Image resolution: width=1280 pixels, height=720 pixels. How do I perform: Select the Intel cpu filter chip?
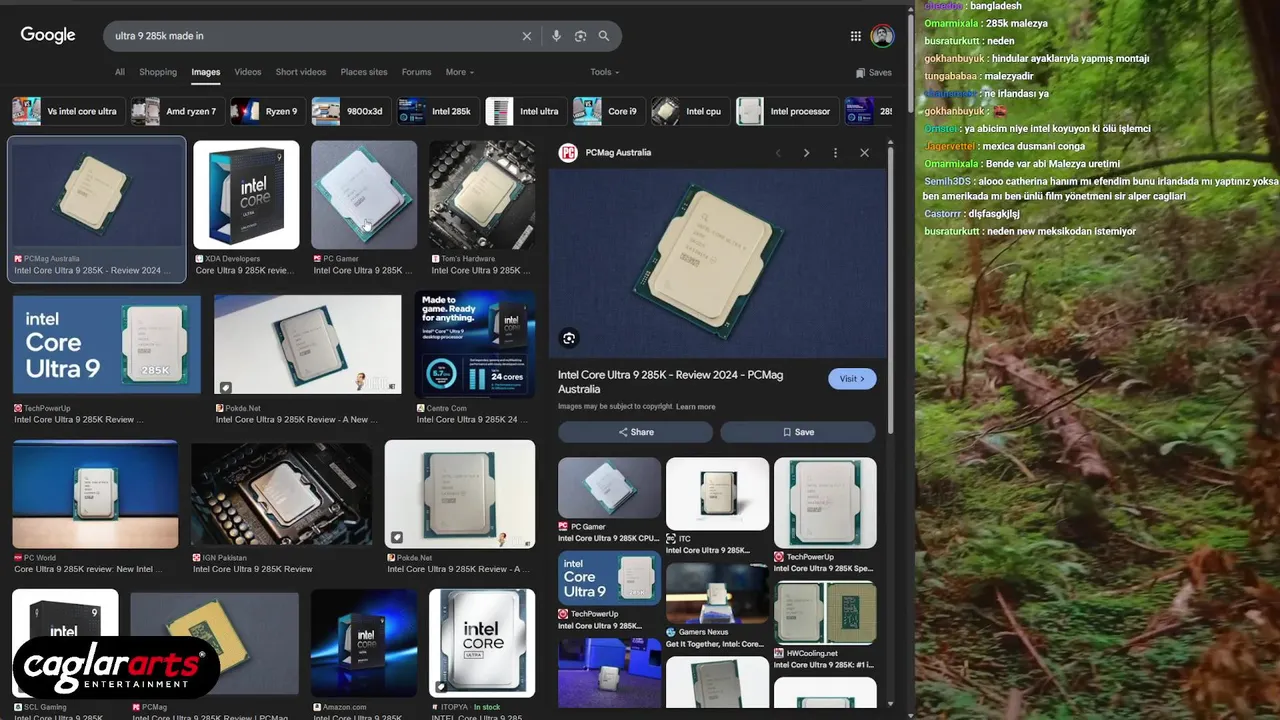click(689, 111)
